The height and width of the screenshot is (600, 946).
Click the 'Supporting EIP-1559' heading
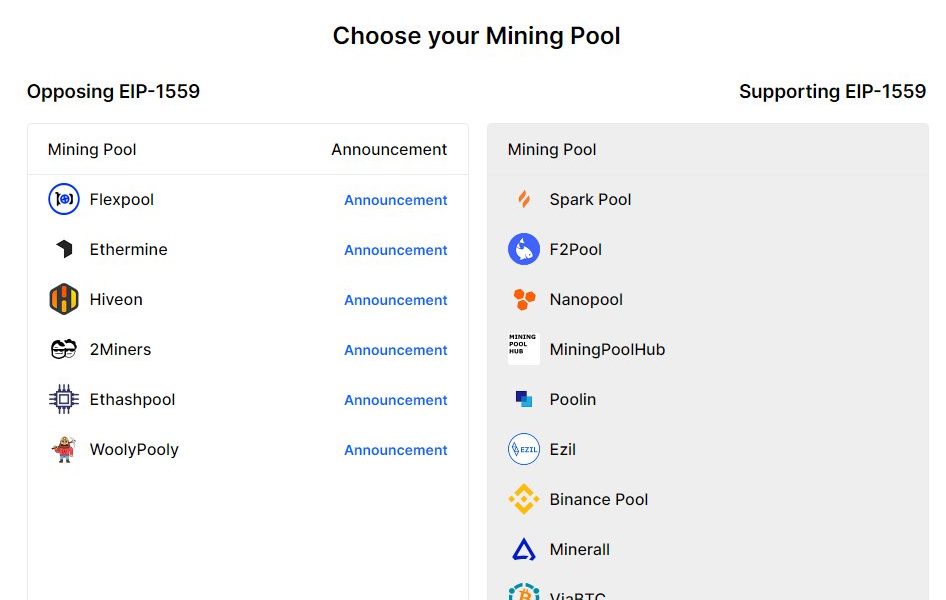pos(833,92)
